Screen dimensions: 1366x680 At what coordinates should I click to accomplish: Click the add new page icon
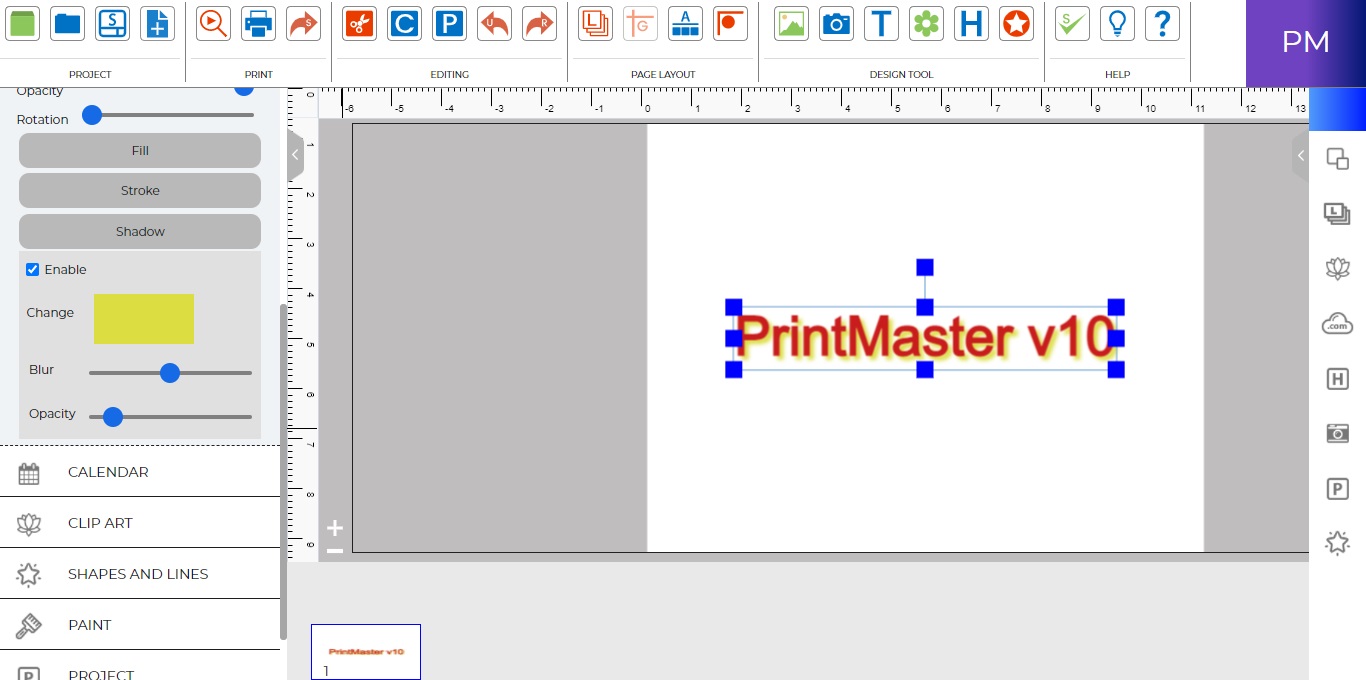[x=157, y=23]
